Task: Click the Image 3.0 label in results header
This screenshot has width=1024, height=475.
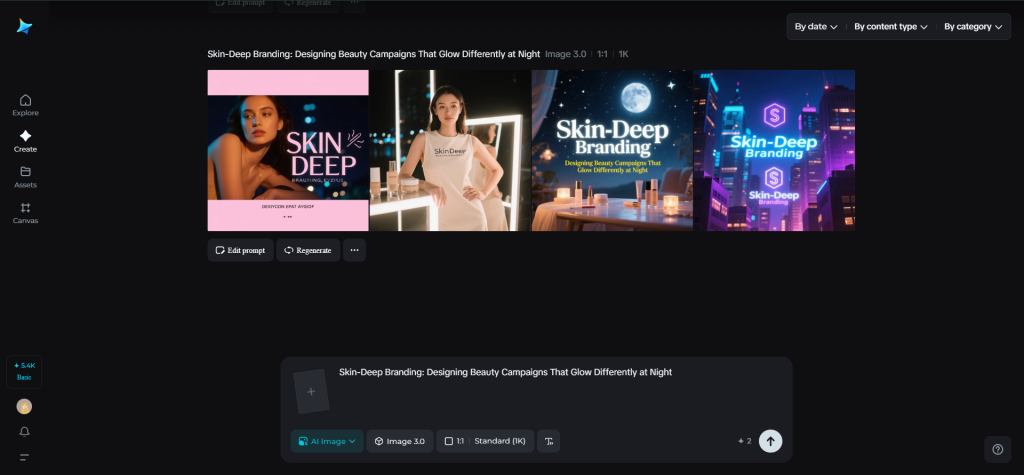Action: [566, 54]
